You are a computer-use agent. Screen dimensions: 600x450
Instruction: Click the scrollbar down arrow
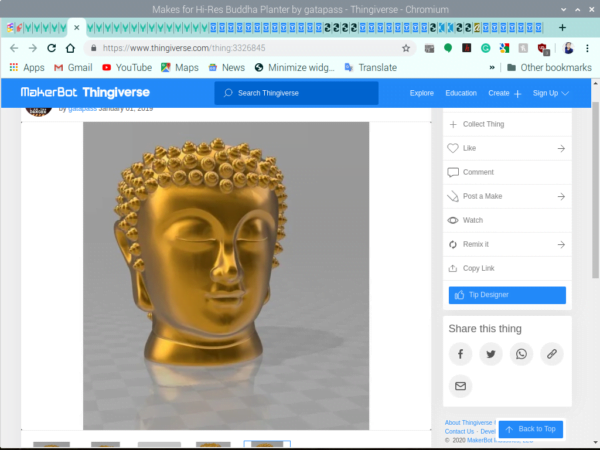[x=595, y=441]
